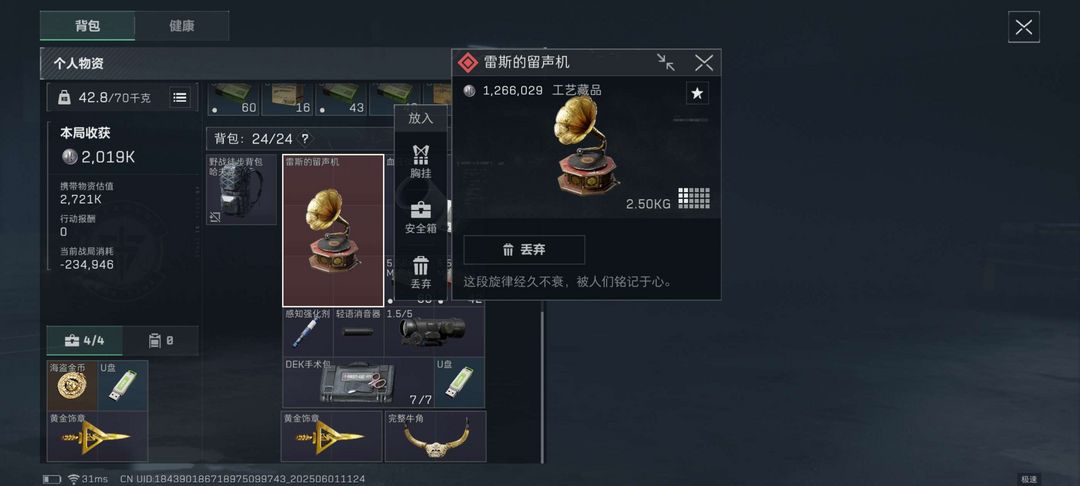Select the DEK手术包 surgery kit
Image resolution: width=1080 pixels, height=486 pixels.
(x=358, y=383)
